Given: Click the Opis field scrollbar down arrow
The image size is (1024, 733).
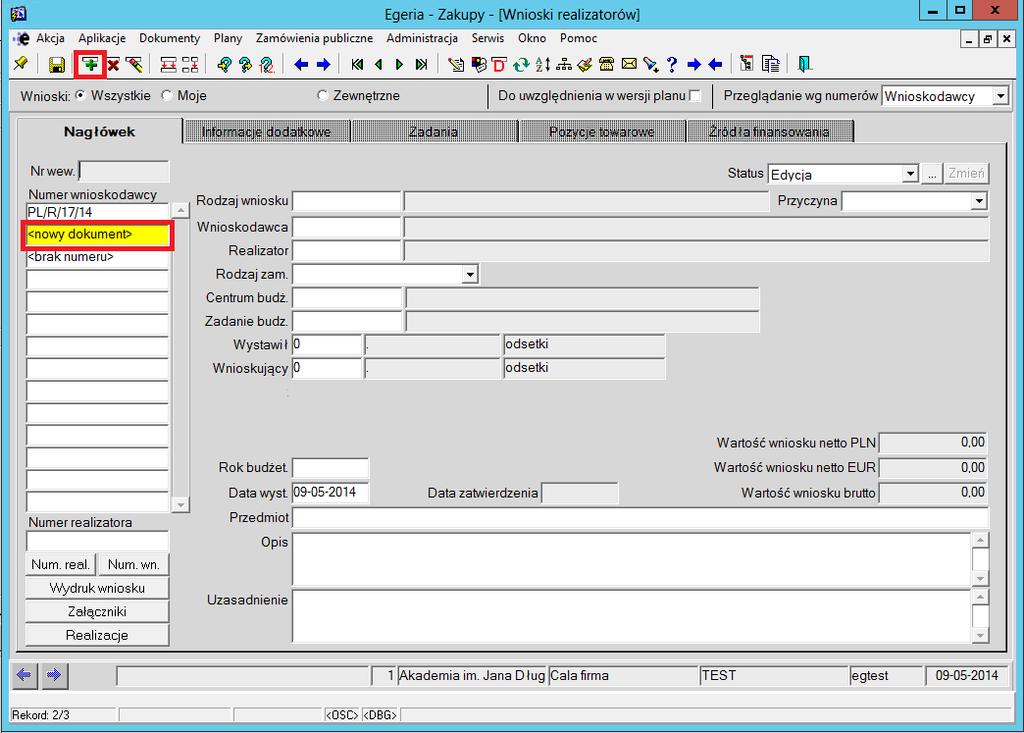Looking at the screenshot, I should [980, 578].
